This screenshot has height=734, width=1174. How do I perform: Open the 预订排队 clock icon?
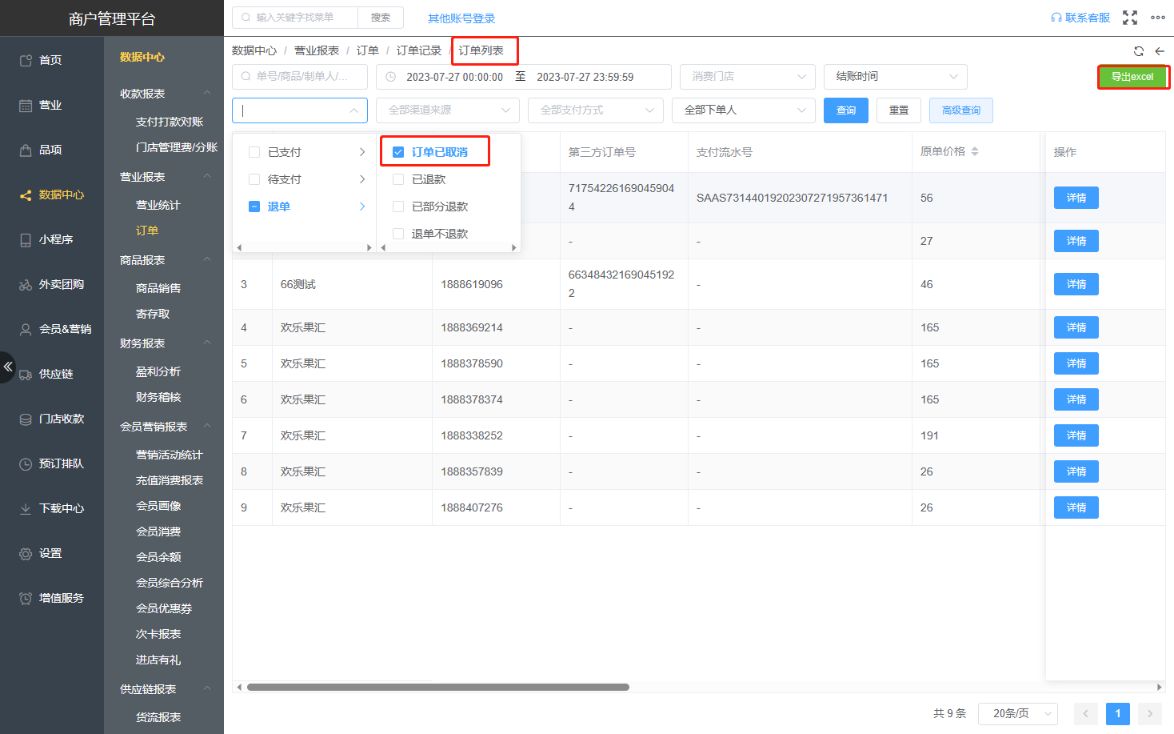pyautogui.click(x=25, y=464)
